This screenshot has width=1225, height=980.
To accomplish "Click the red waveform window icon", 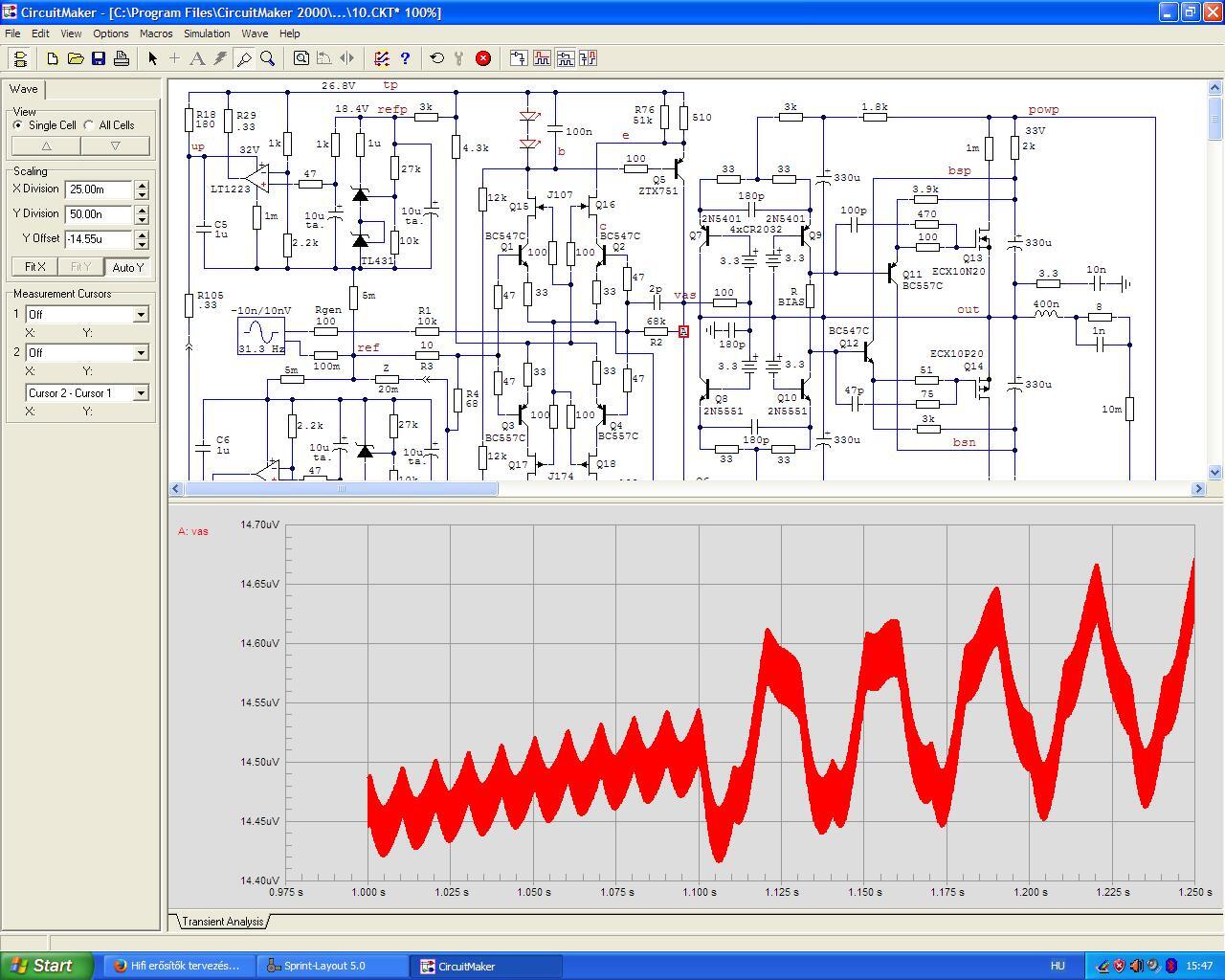I will (542, 58).
